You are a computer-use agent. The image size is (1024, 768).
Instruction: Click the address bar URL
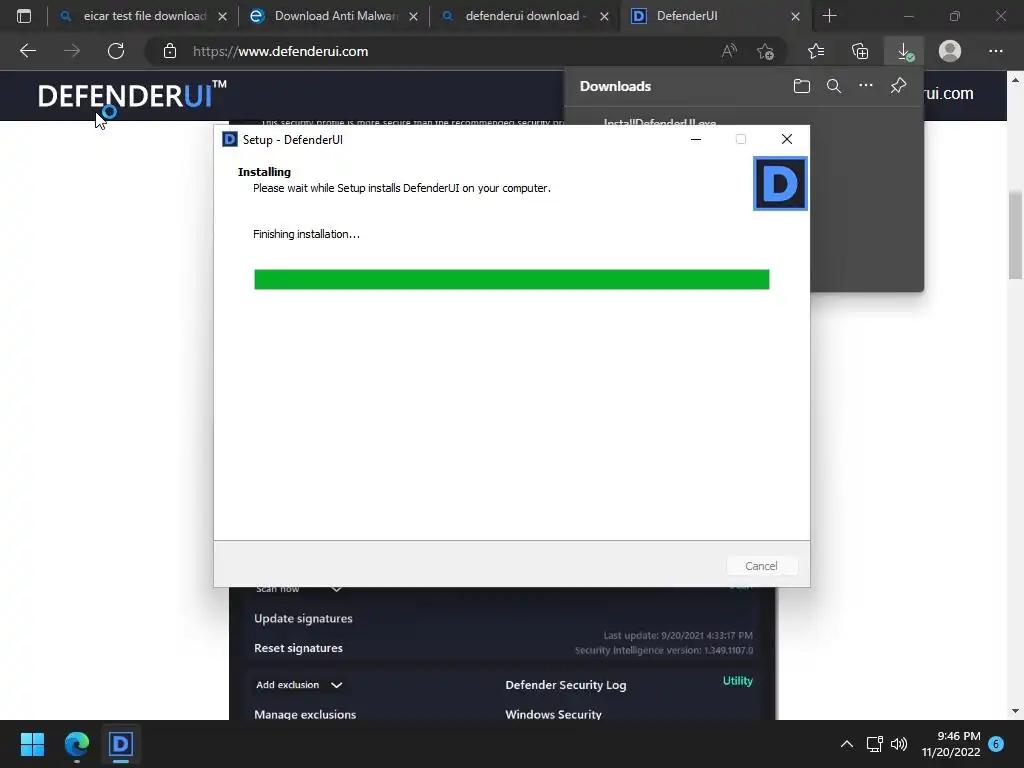click(x=280, y=51)
